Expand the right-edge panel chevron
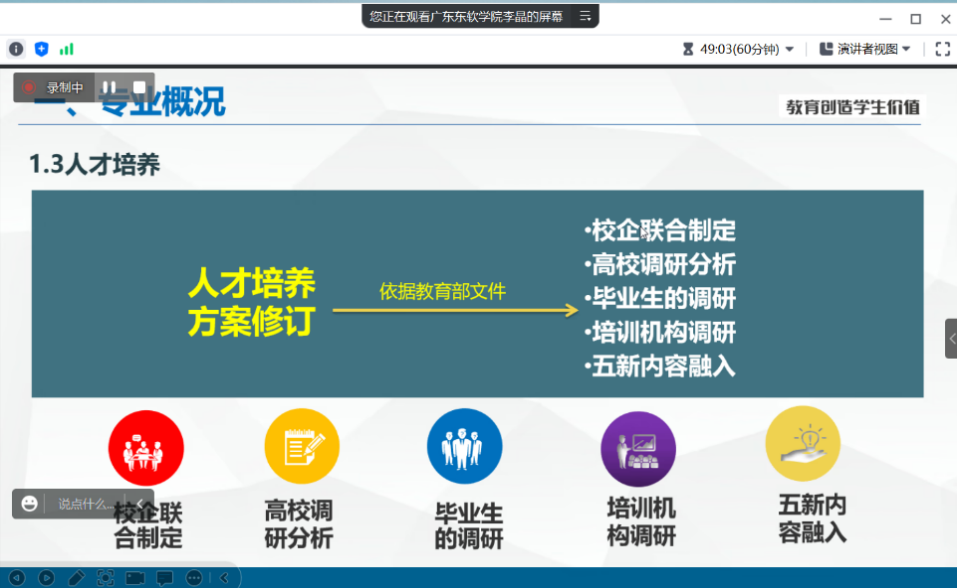Viewport: 957px width, 588px height. pos(949,339)
